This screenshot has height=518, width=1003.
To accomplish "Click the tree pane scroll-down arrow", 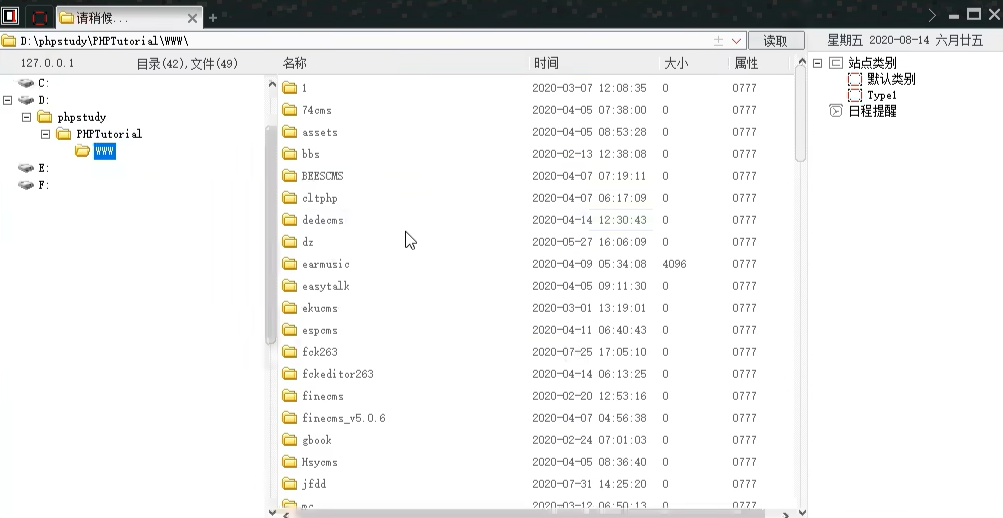I will [272, 512].
